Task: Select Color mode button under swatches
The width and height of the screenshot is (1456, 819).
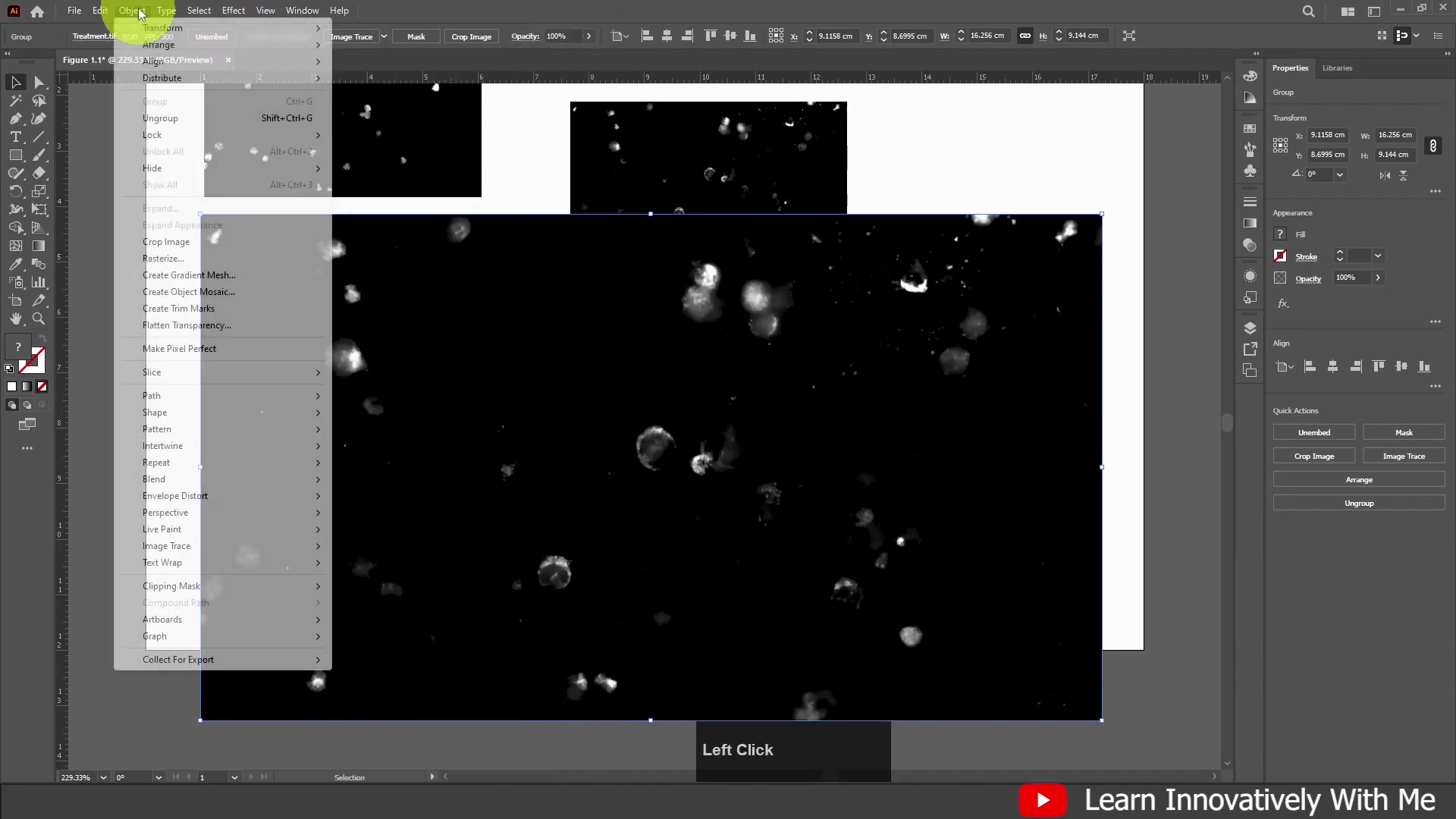Action: point(11,387)
